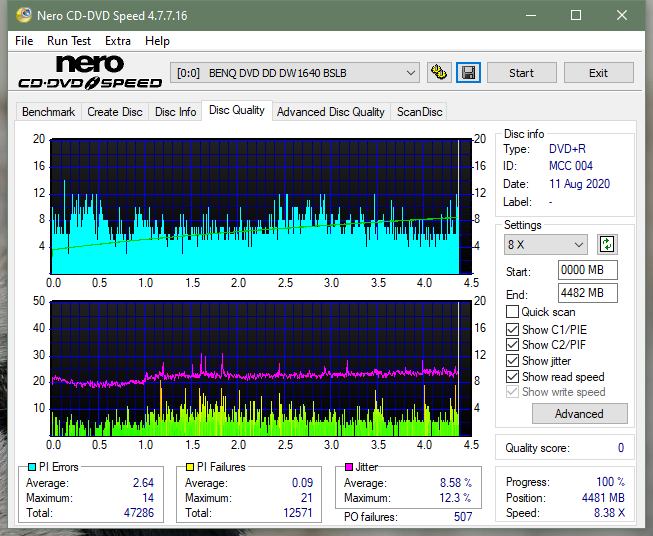Switch to the Advanced Disc Quality tab
The width and height of the screenshot is (653, 536).
pyautogui.click(x=331, y=112)
